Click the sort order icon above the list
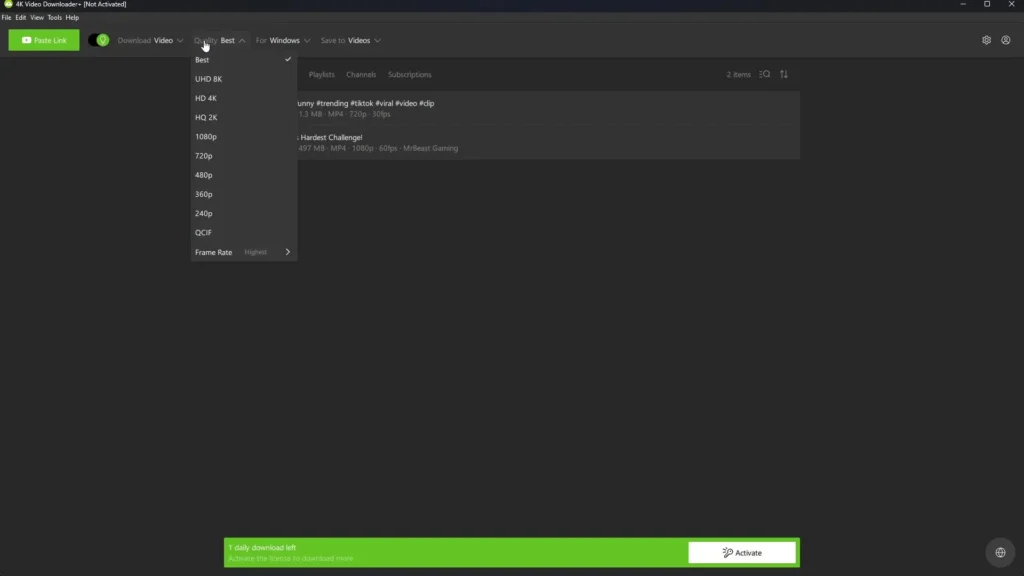Viewport: 1024px width, 576px height. tap(784, 74)
